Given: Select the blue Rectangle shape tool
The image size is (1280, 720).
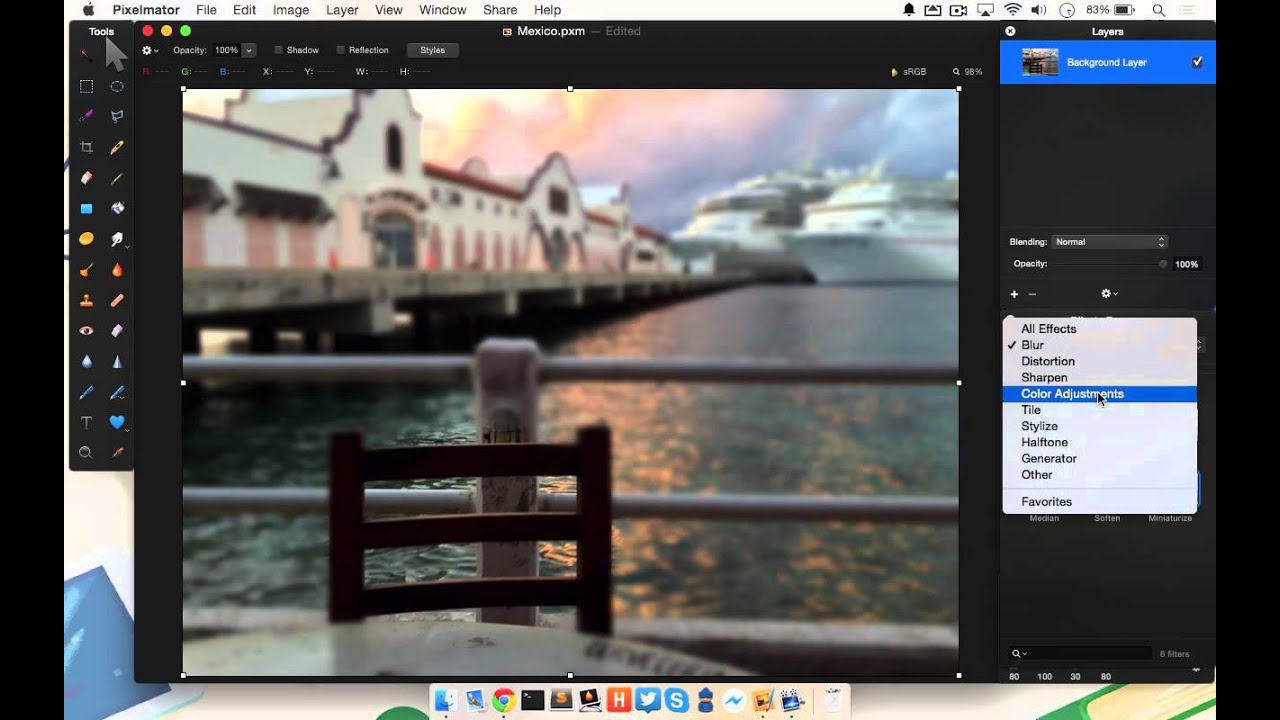Looking at the screenshot, I should (x=87, y=209).
